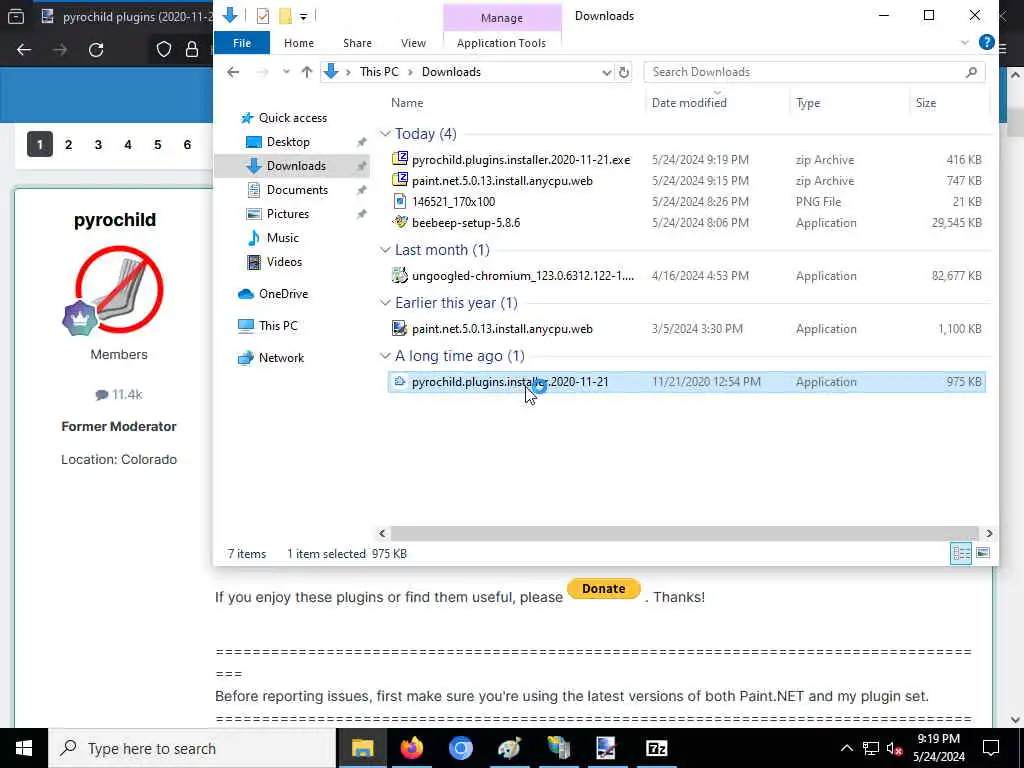
Task: Click the Manage contextual tab
Action: pyautogui.click(x=502, y=18)
